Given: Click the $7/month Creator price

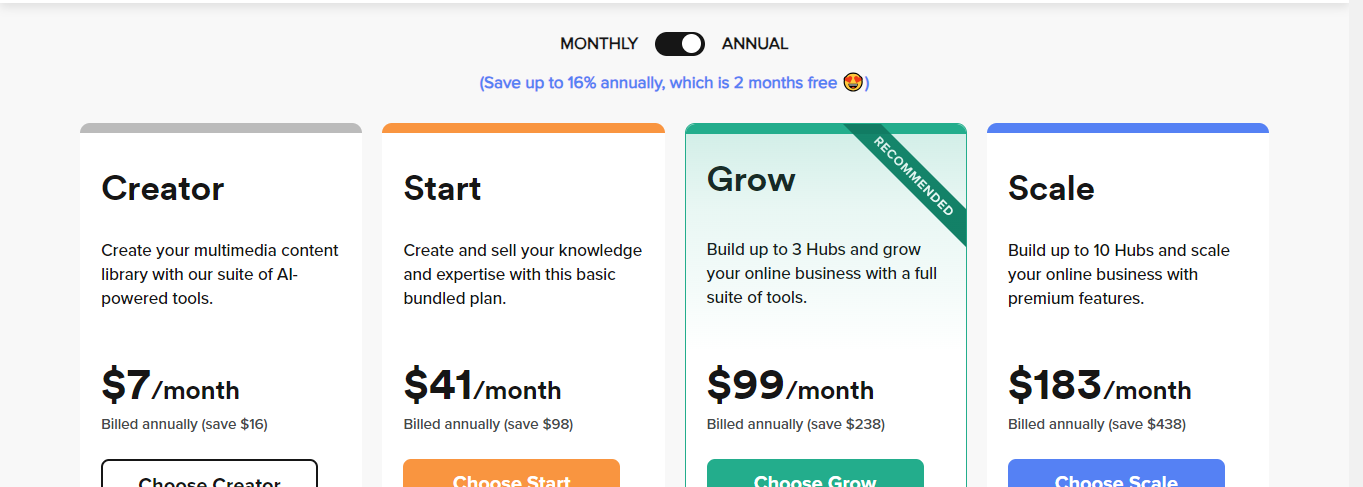Looking at the screenshot, I should [170, 386].
